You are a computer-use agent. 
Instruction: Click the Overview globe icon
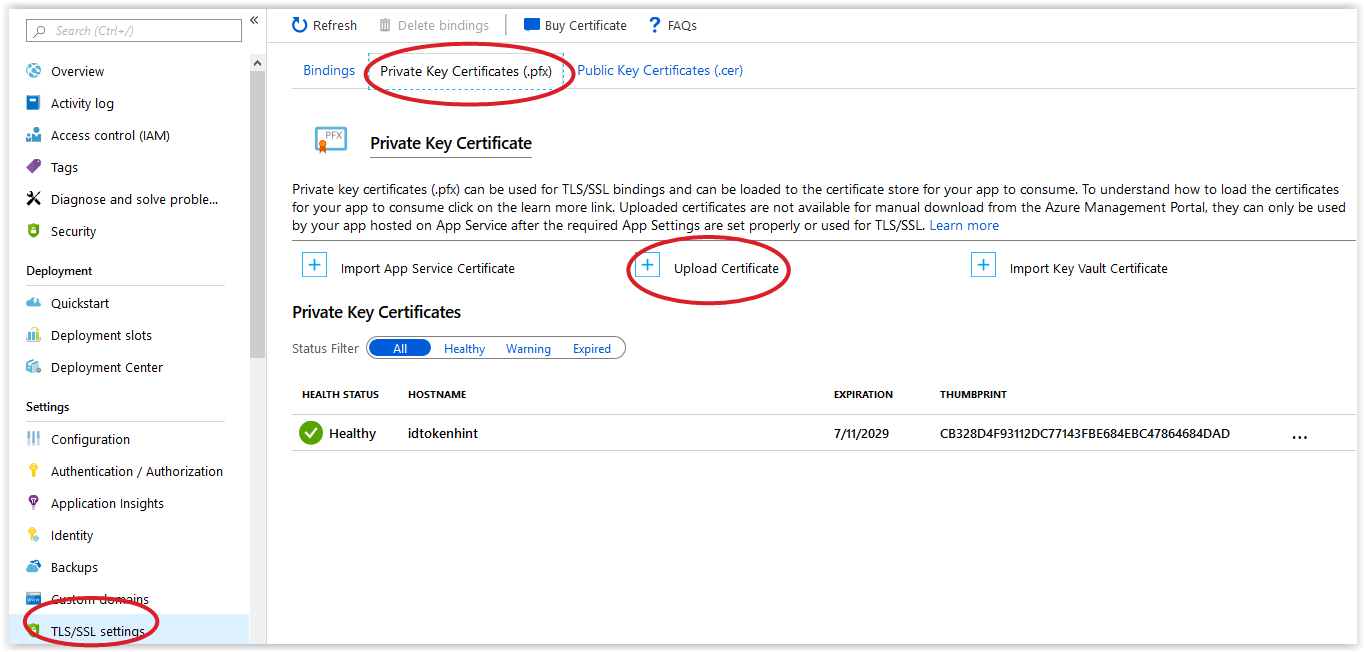point(34,71)
